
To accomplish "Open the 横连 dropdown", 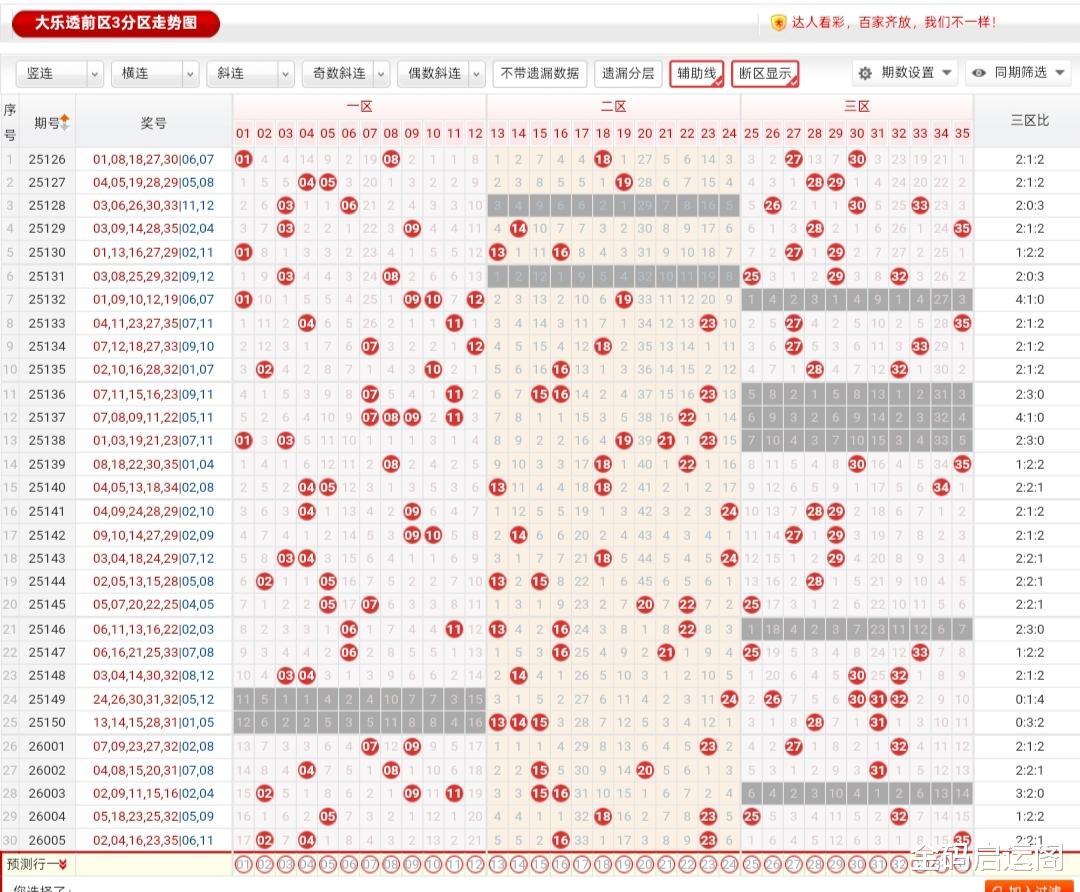I will [x=155, y=74].
